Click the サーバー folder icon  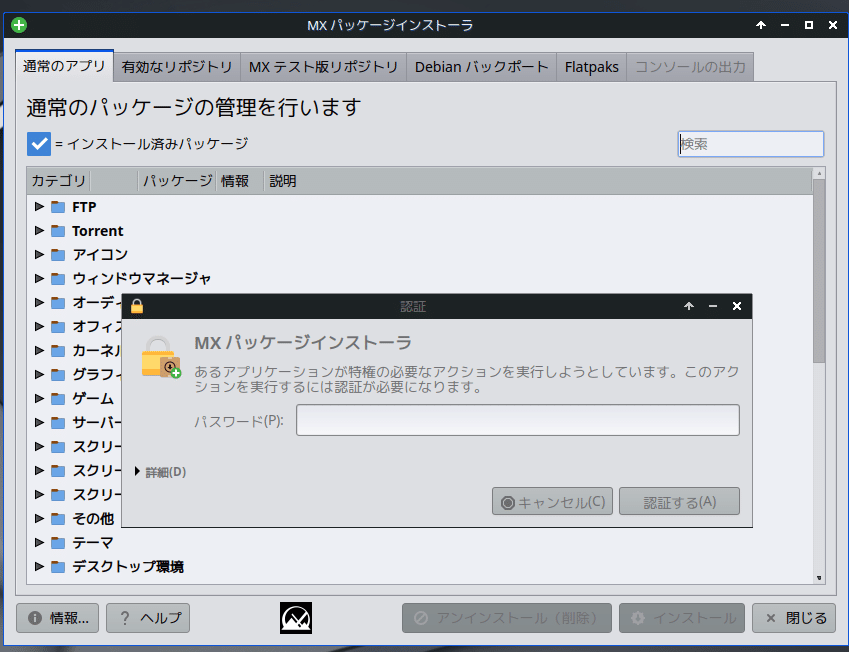(58, 422)
